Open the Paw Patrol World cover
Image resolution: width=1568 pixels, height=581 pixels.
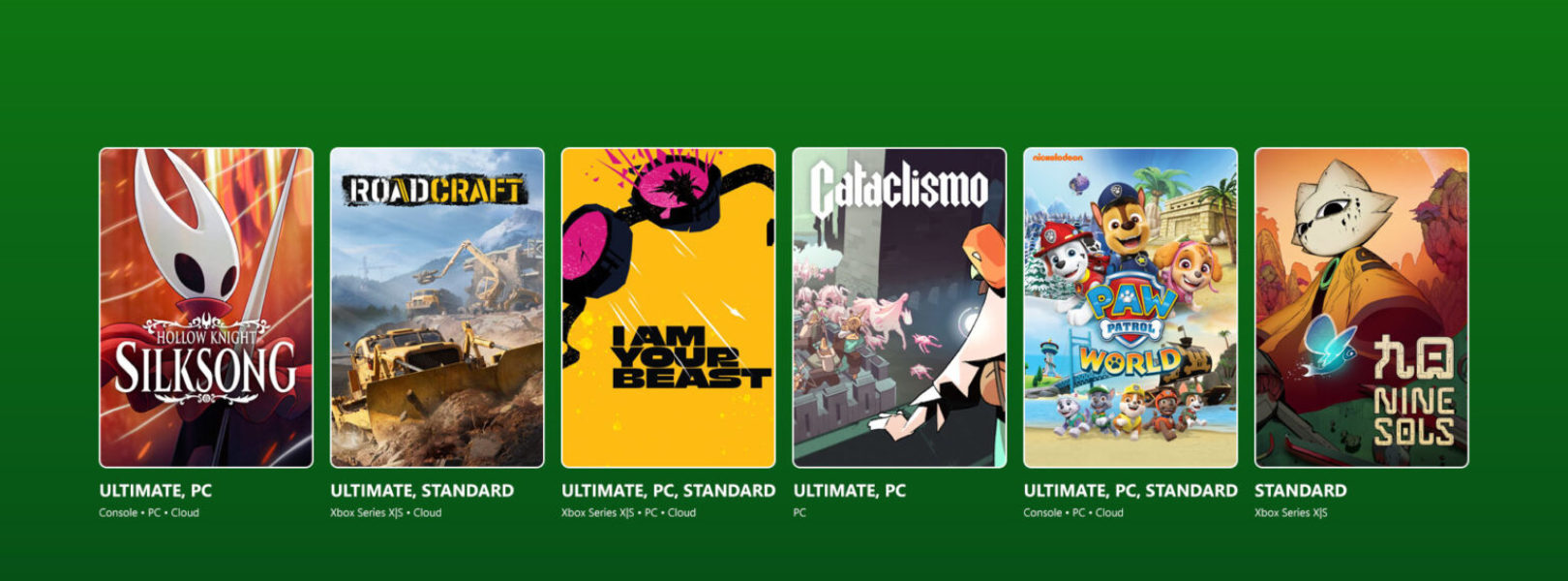pyautogui.click(x=1131, y=308)
